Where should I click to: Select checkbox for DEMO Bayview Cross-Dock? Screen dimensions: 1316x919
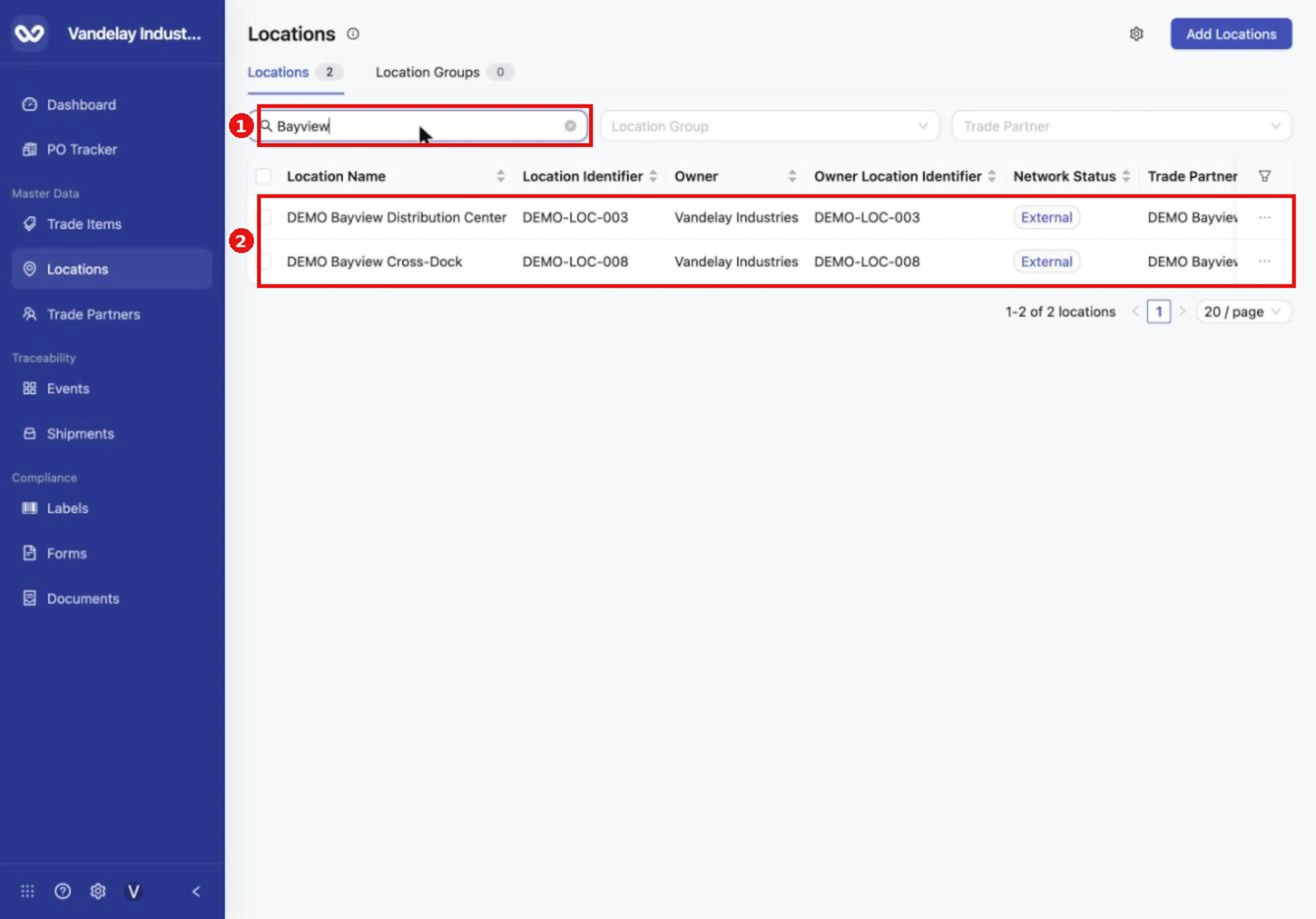(x=264, y=261)
